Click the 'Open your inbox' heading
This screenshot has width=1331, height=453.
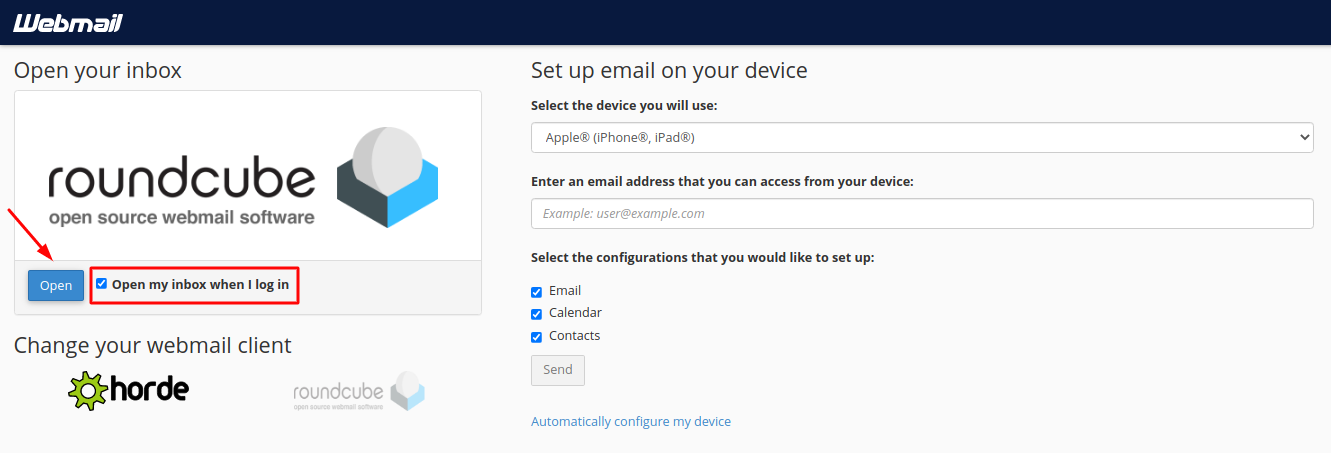(x=98, y=70)
